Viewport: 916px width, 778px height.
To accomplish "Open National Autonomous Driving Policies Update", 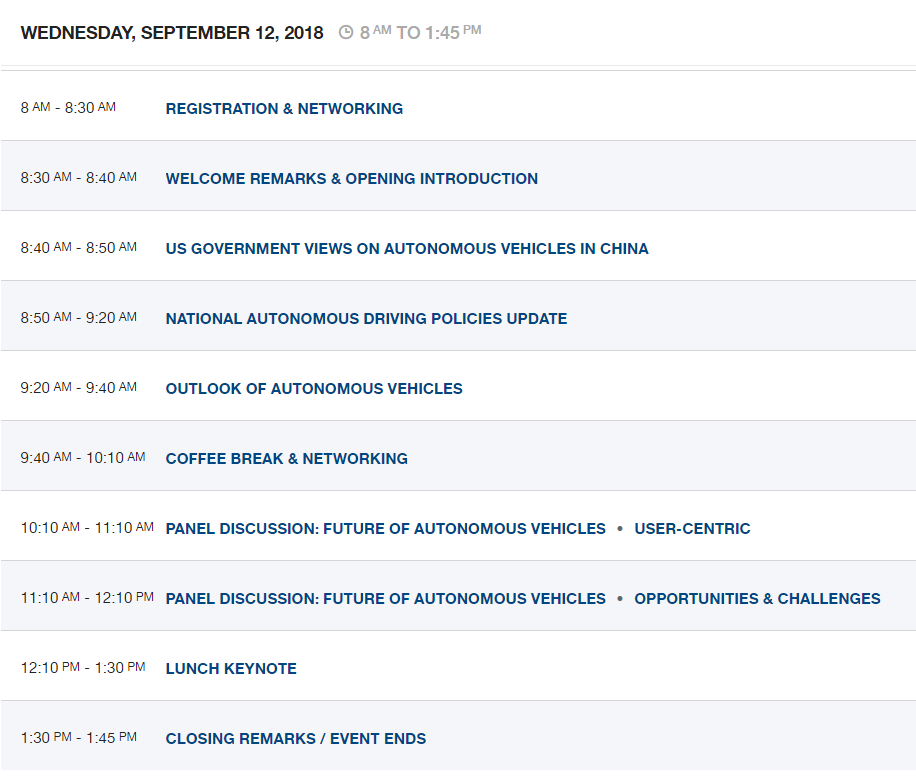I will (x=366, y=319).
